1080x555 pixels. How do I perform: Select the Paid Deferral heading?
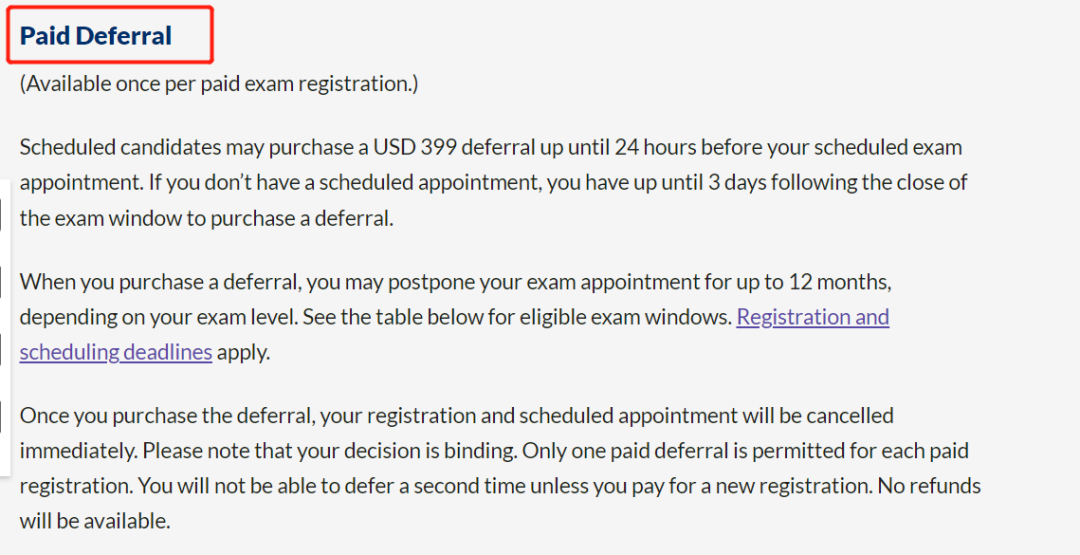click(x=96, y=36)
